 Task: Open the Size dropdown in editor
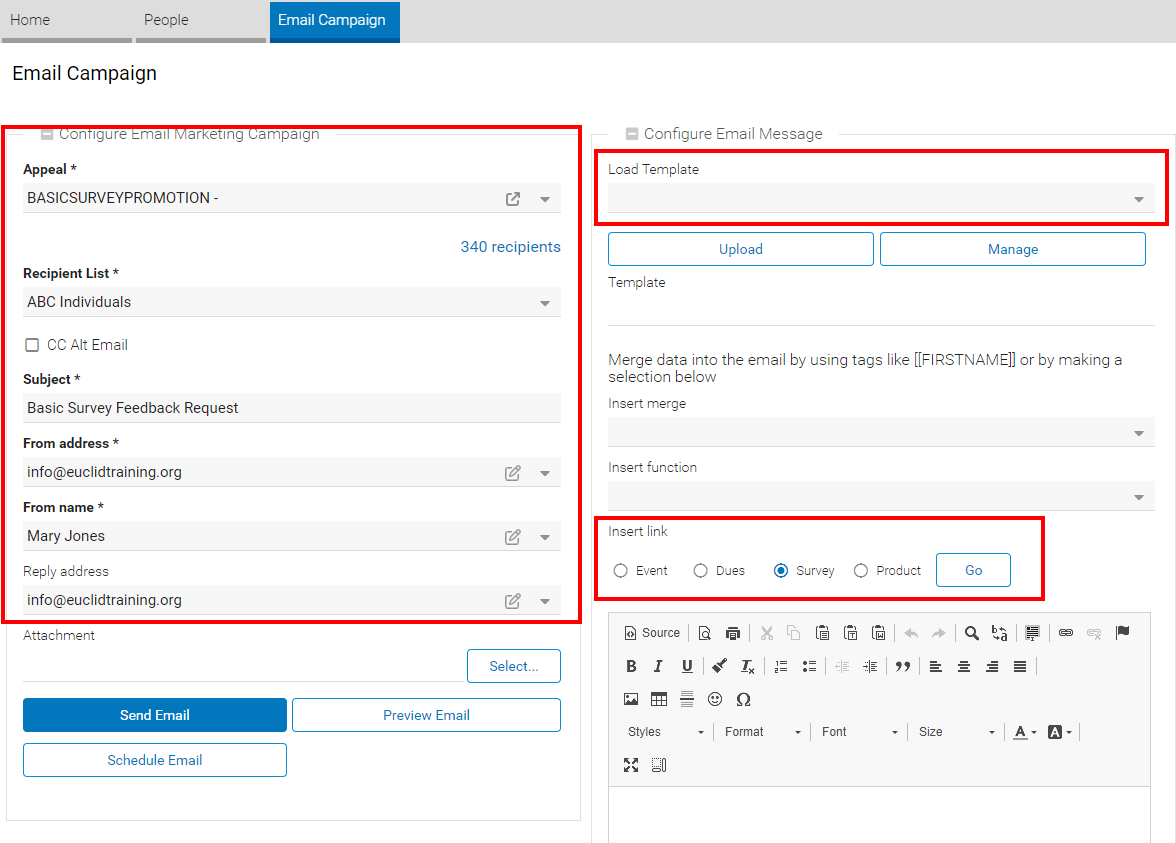[956, 732]
